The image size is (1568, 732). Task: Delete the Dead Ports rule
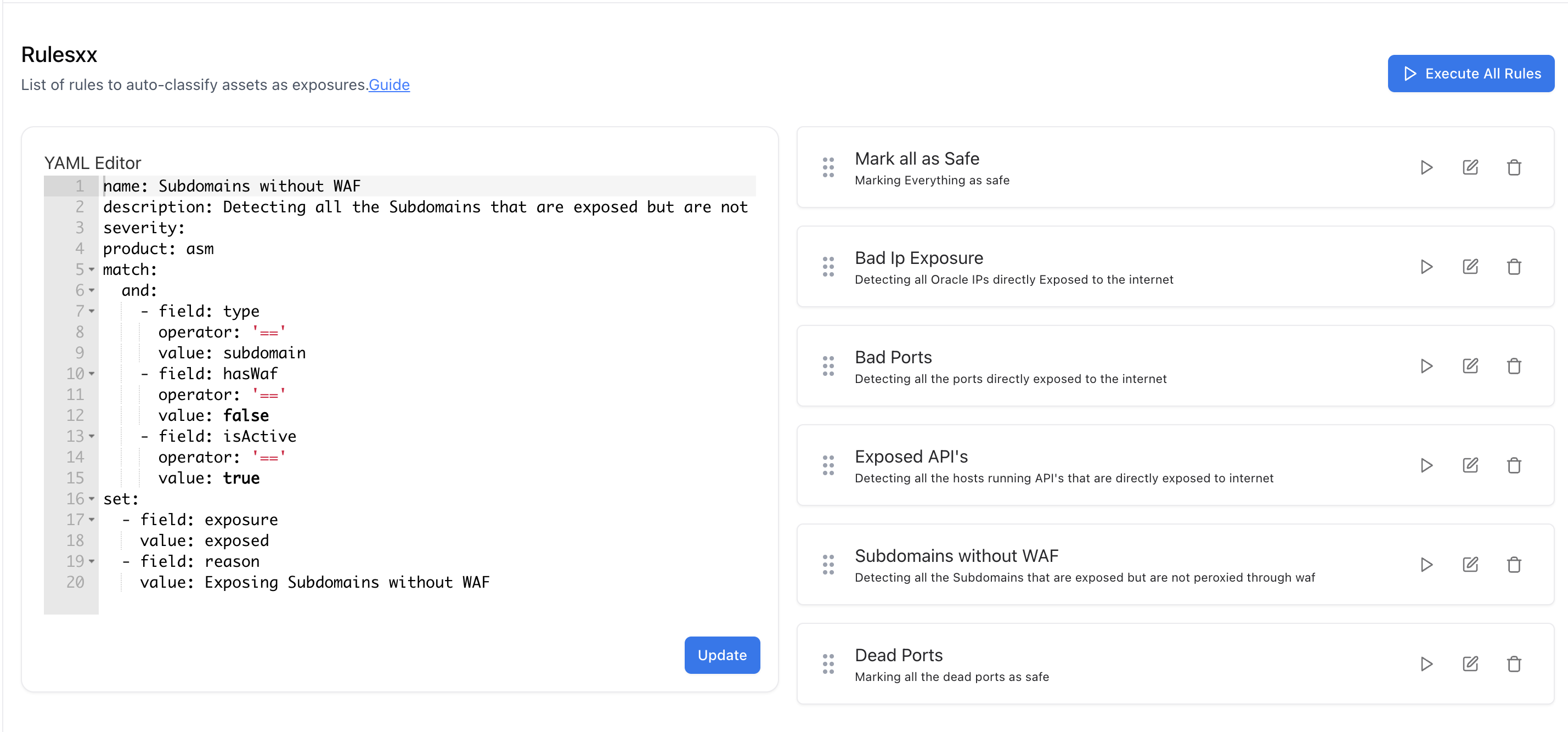pyautogui.click(x=1515, y=664)
